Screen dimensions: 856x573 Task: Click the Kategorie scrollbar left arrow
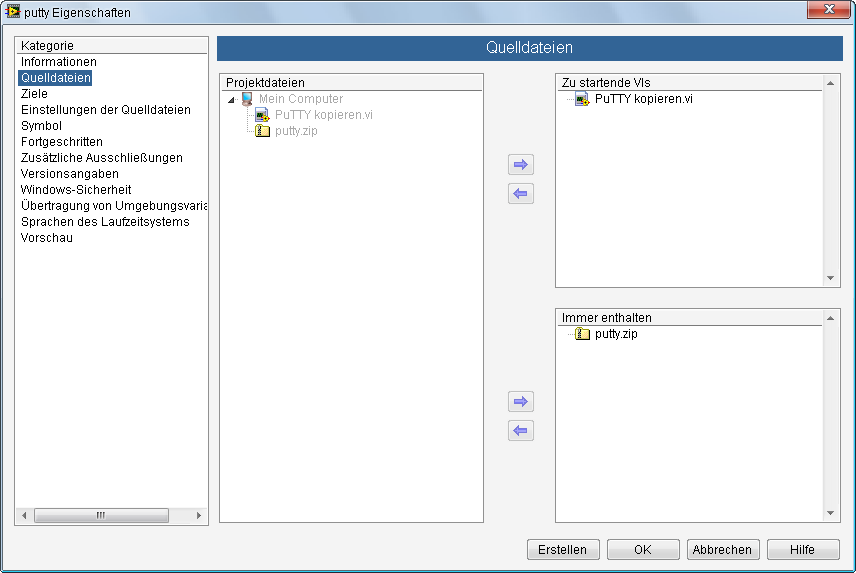pyautogui.click(x=24, y=515)
